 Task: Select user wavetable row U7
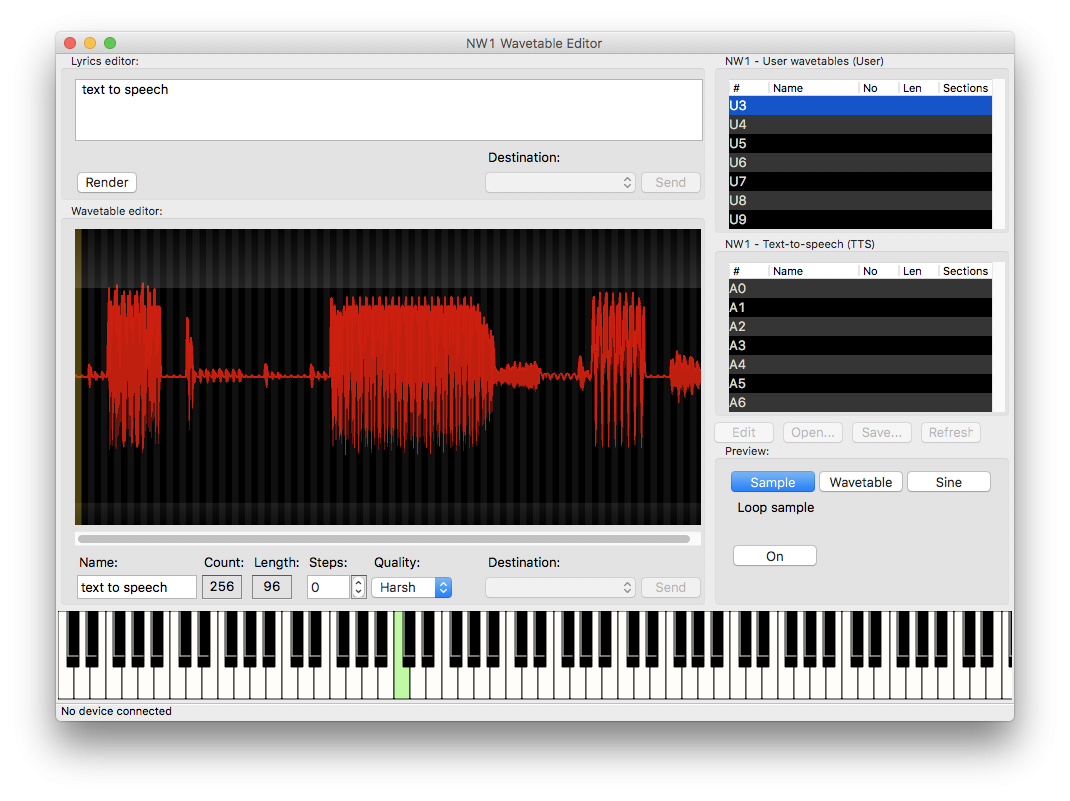pos(860,181)
